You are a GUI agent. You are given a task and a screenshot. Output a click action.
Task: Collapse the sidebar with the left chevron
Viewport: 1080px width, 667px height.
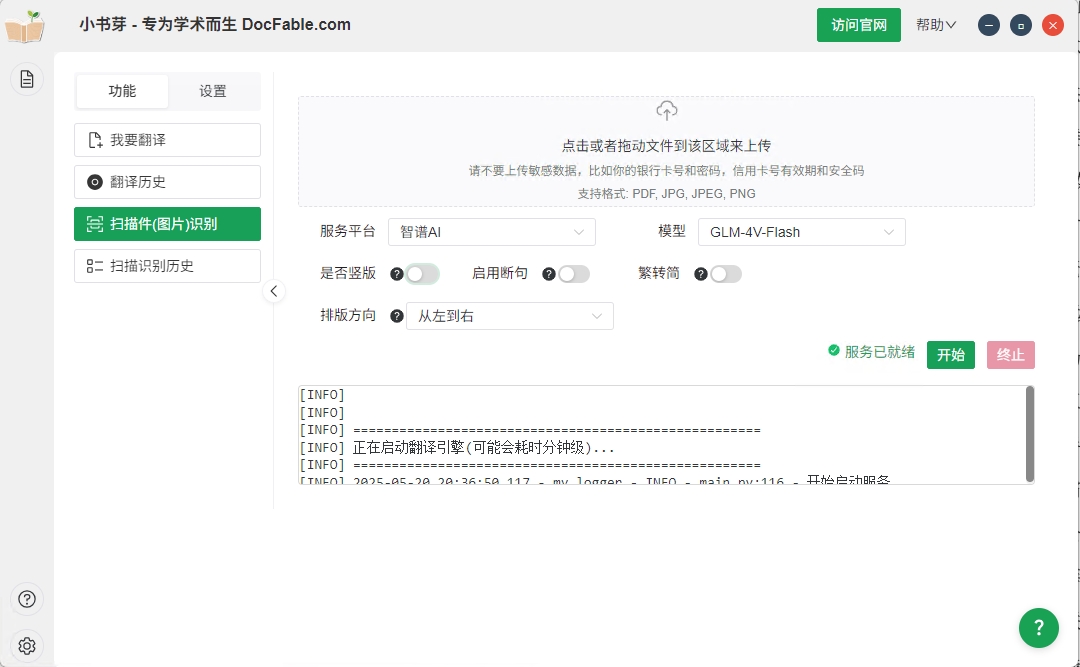[x=274, y=291]
